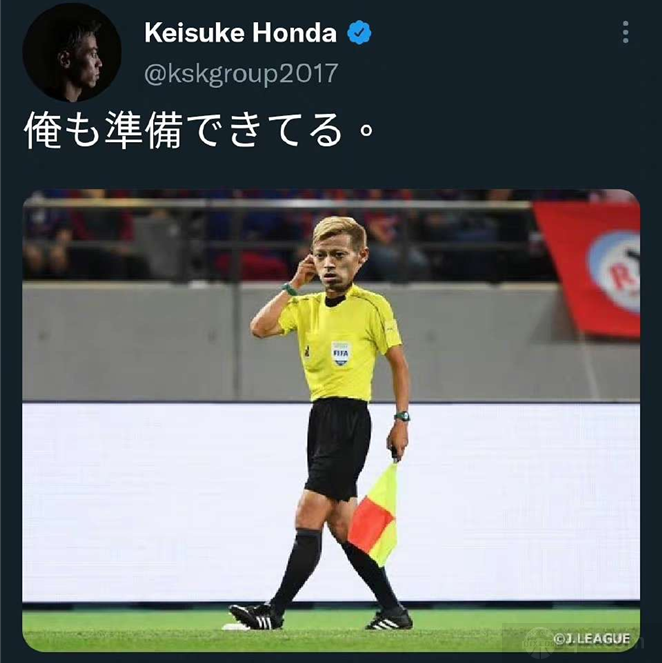Click the blue verified checkmark badge

click(x=359, y=33)
